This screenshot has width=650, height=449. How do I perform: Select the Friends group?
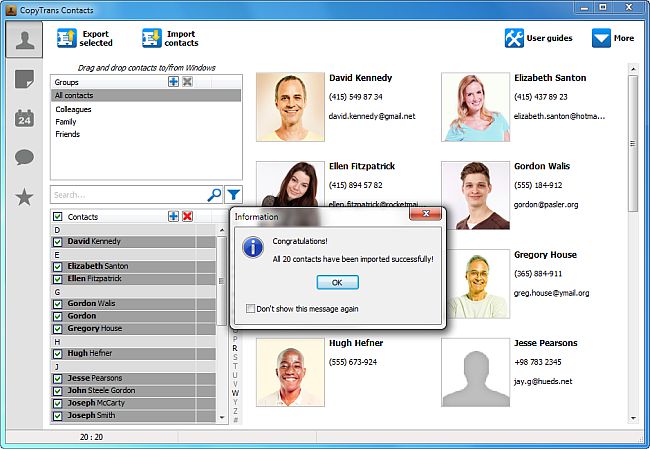click(68, 134)
